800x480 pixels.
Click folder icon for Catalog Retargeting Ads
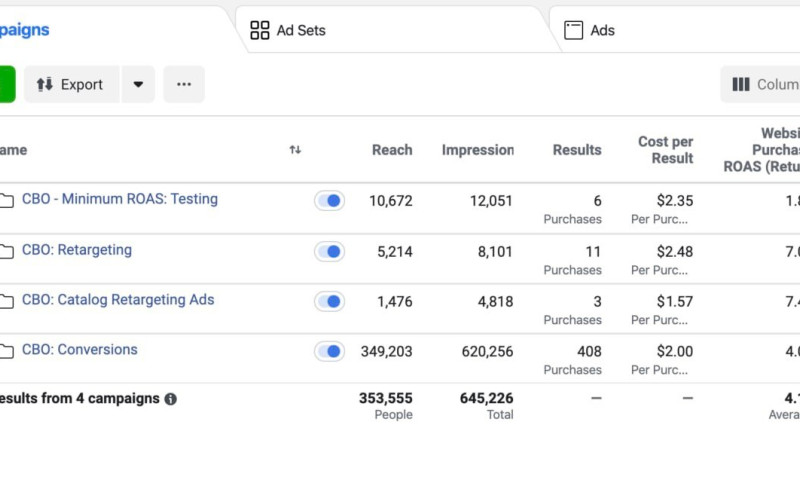pyautogui.click(x=7, y=301)
